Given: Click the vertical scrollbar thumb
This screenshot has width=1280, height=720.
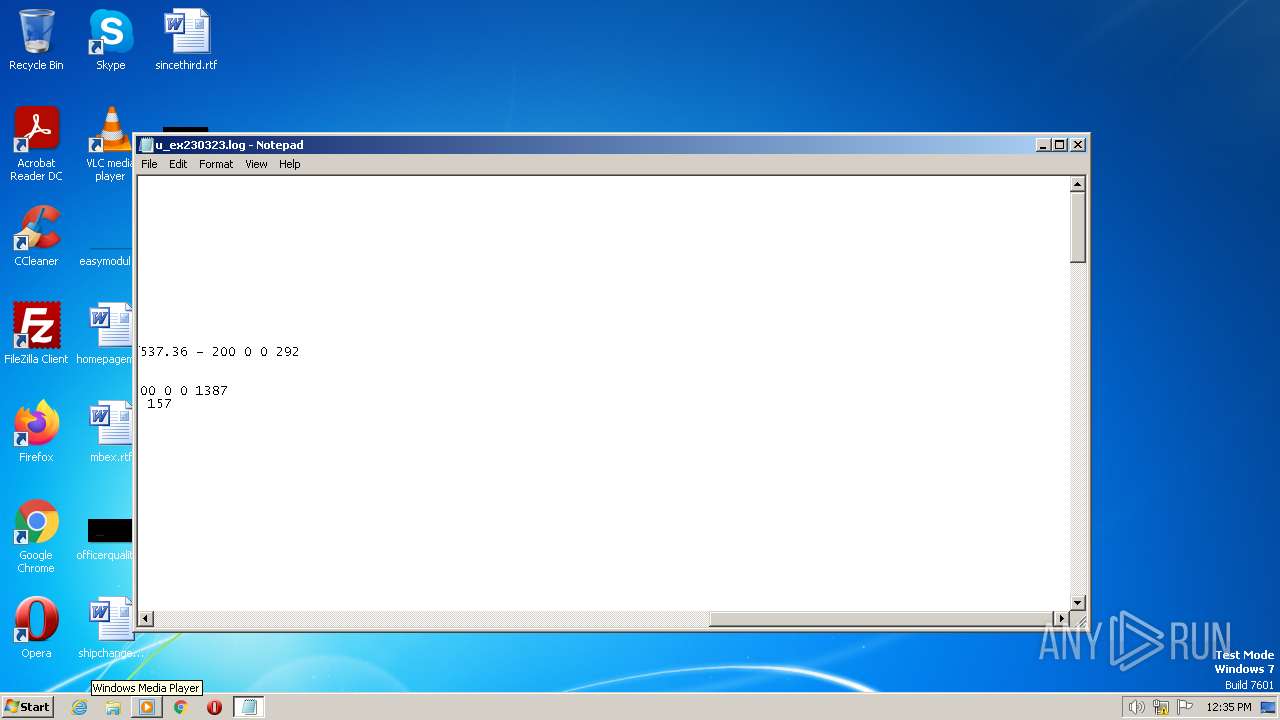Looking at the screenshot, I should [x=1078, y=228].
